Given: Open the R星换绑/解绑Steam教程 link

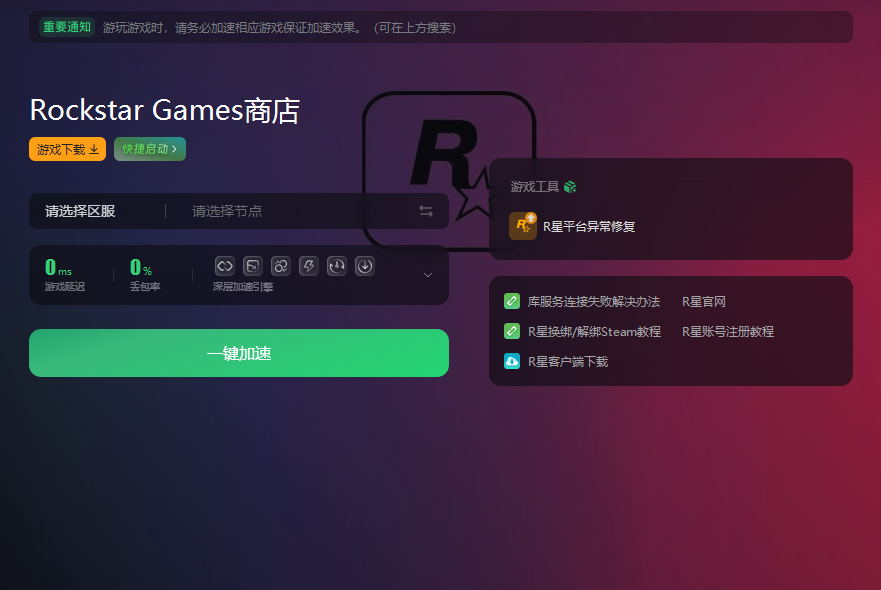Looking at the screenshot, I should click(594, 331).
